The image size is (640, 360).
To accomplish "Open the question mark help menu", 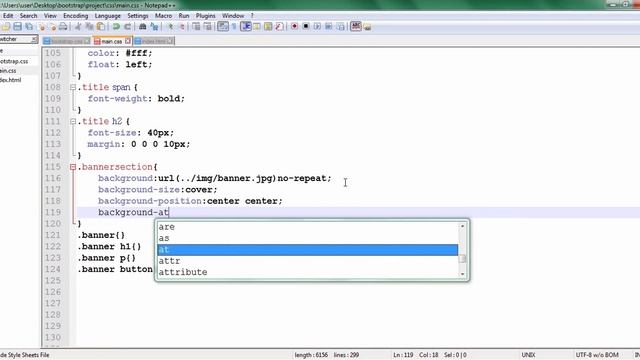I will point(252,16).
